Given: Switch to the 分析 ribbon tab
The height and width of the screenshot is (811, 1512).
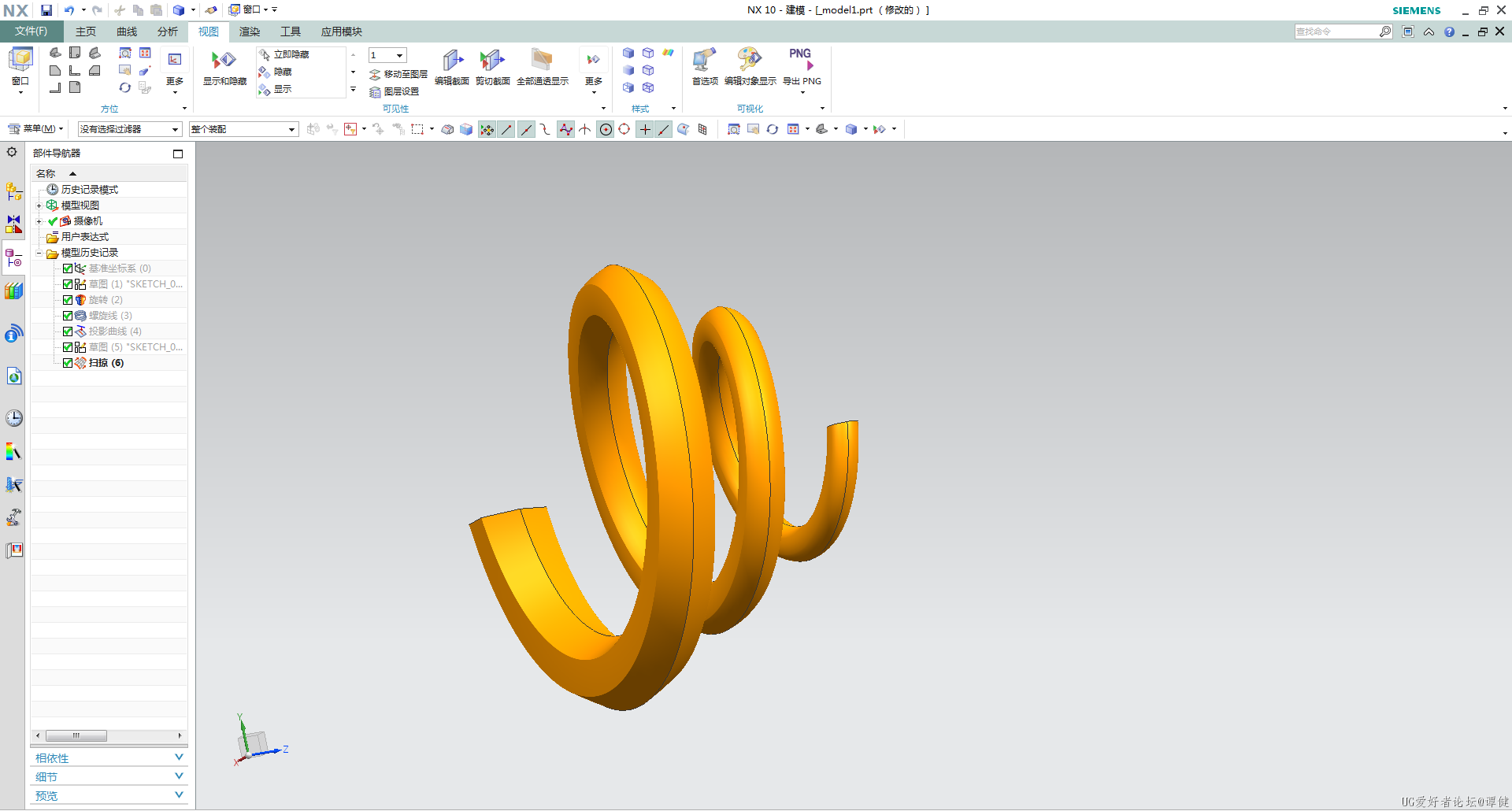Looking at the screenshot, I should 168,31.
